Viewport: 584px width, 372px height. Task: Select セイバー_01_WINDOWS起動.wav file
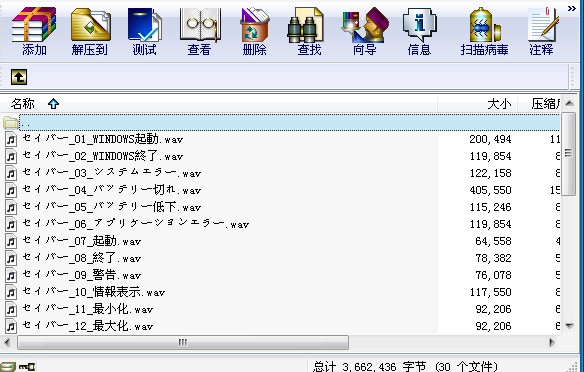pyautogui.click(x=103, y=139)
